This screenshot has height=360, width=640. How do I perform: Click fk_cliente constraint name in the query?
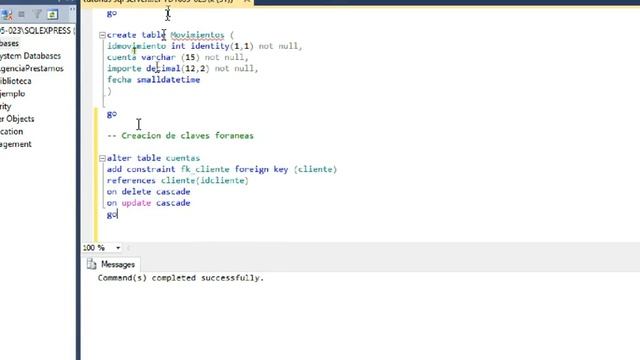(x=205, y=169)
